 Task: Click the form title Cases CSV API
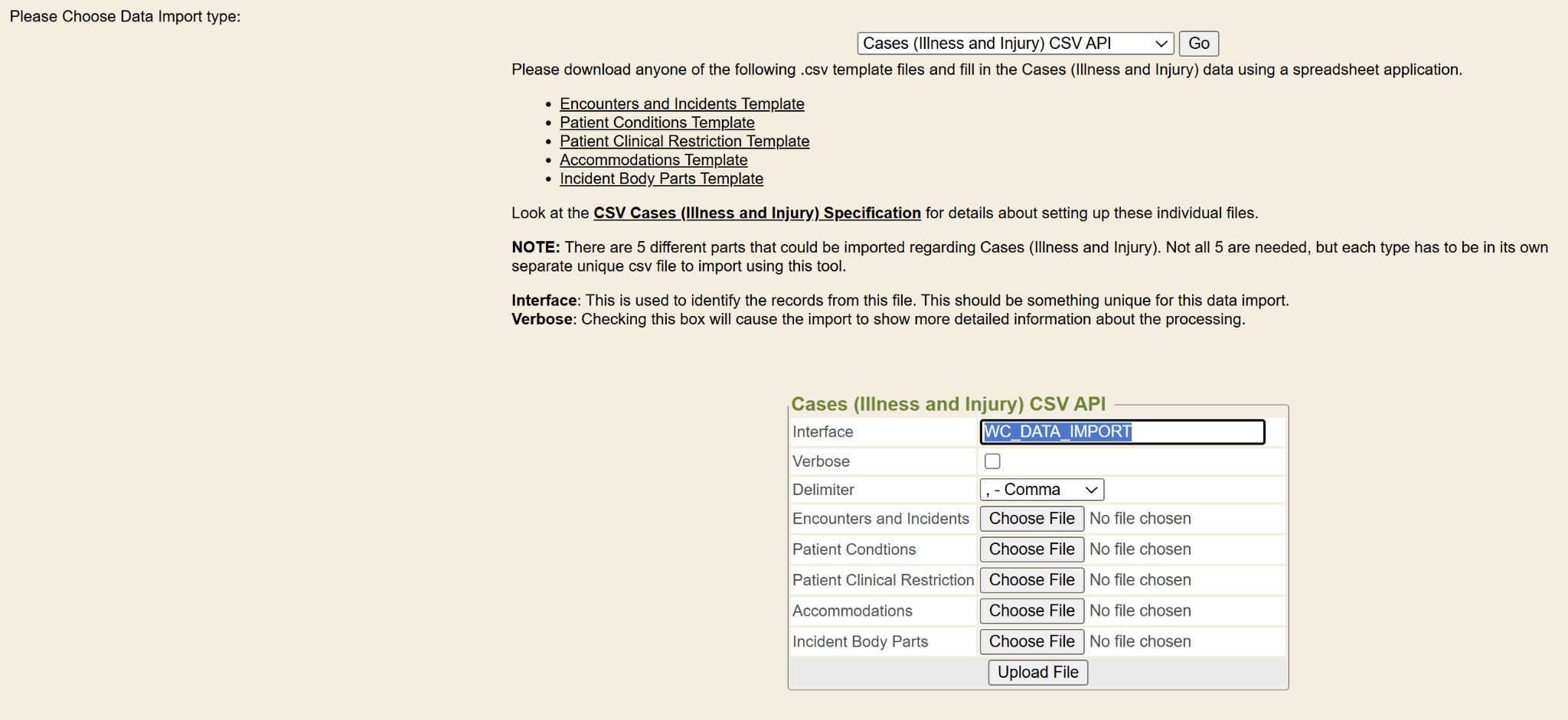[948, 404]
